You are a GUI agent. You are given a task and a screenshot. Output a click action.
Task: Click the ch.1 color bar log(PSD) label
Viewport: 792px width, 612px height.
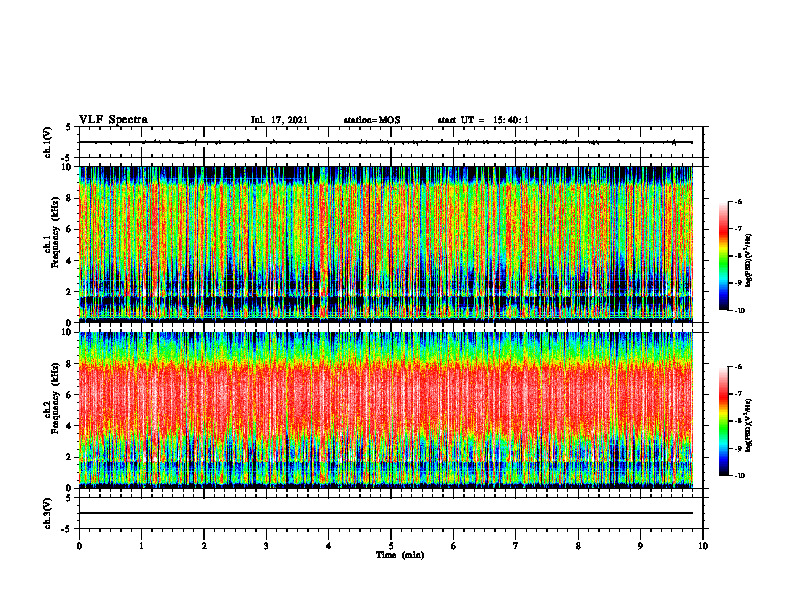750,261
